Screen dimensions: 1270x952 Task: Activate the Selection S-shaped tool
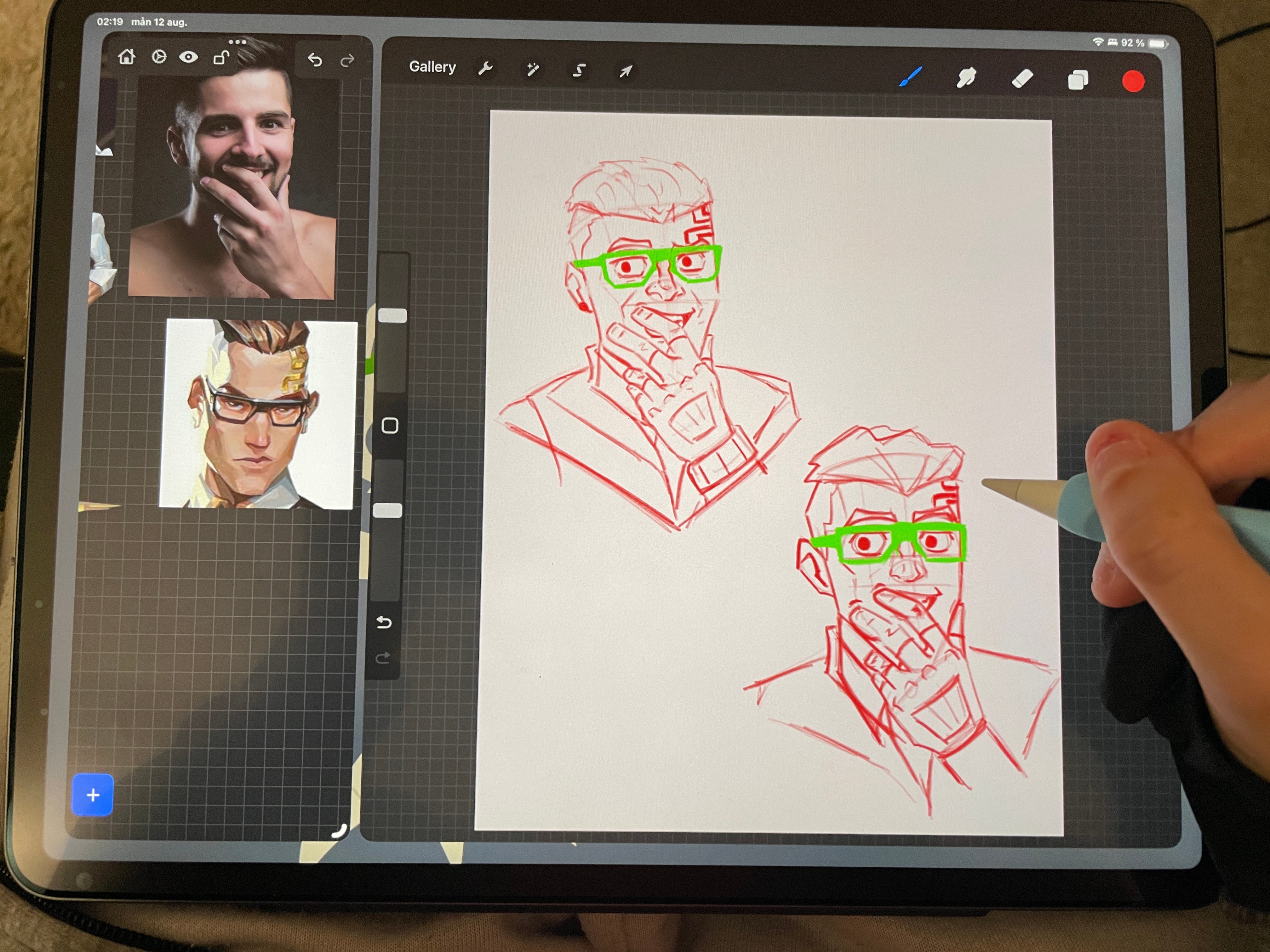(579, 71)
